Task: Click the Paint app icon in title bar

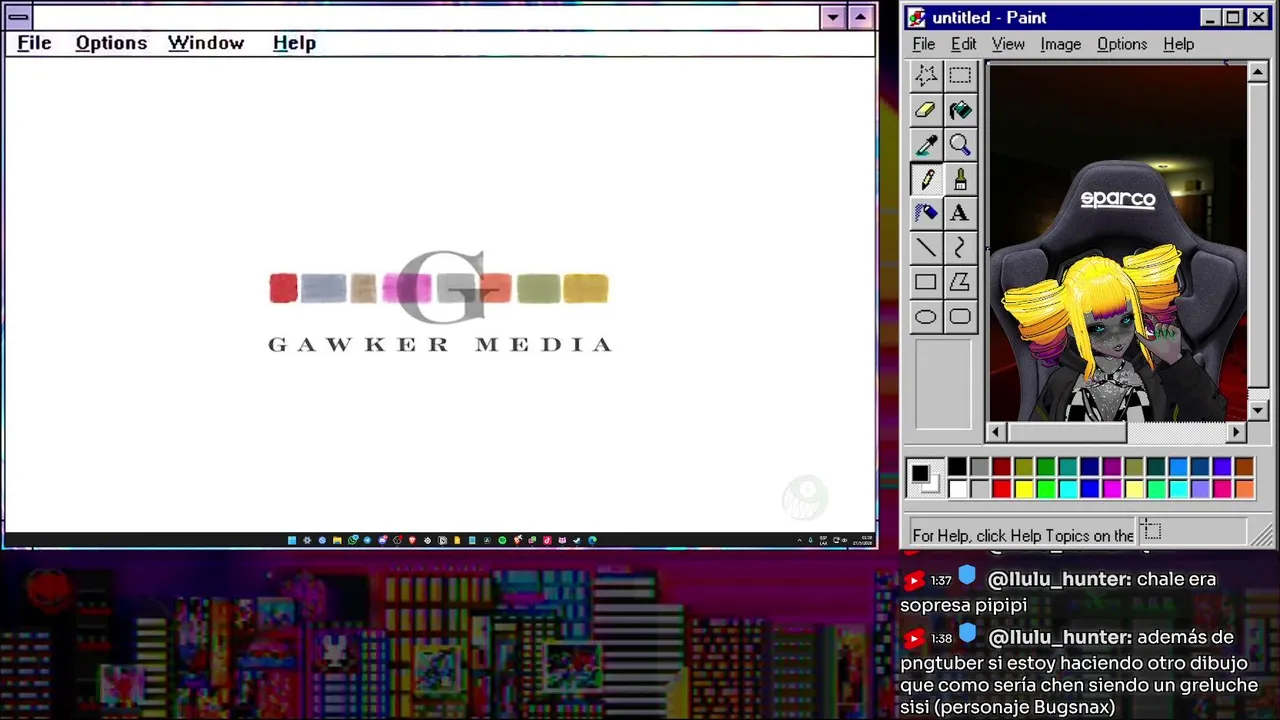Action: [x=917, y=17]
